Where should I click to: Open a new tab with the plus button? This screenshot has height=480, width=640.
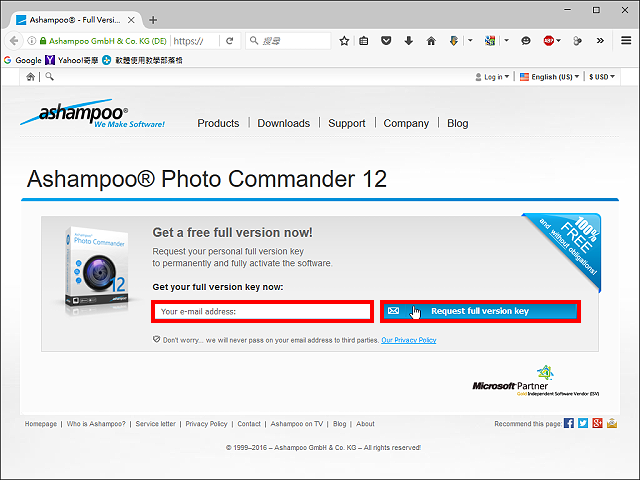(x=153, y=20)
